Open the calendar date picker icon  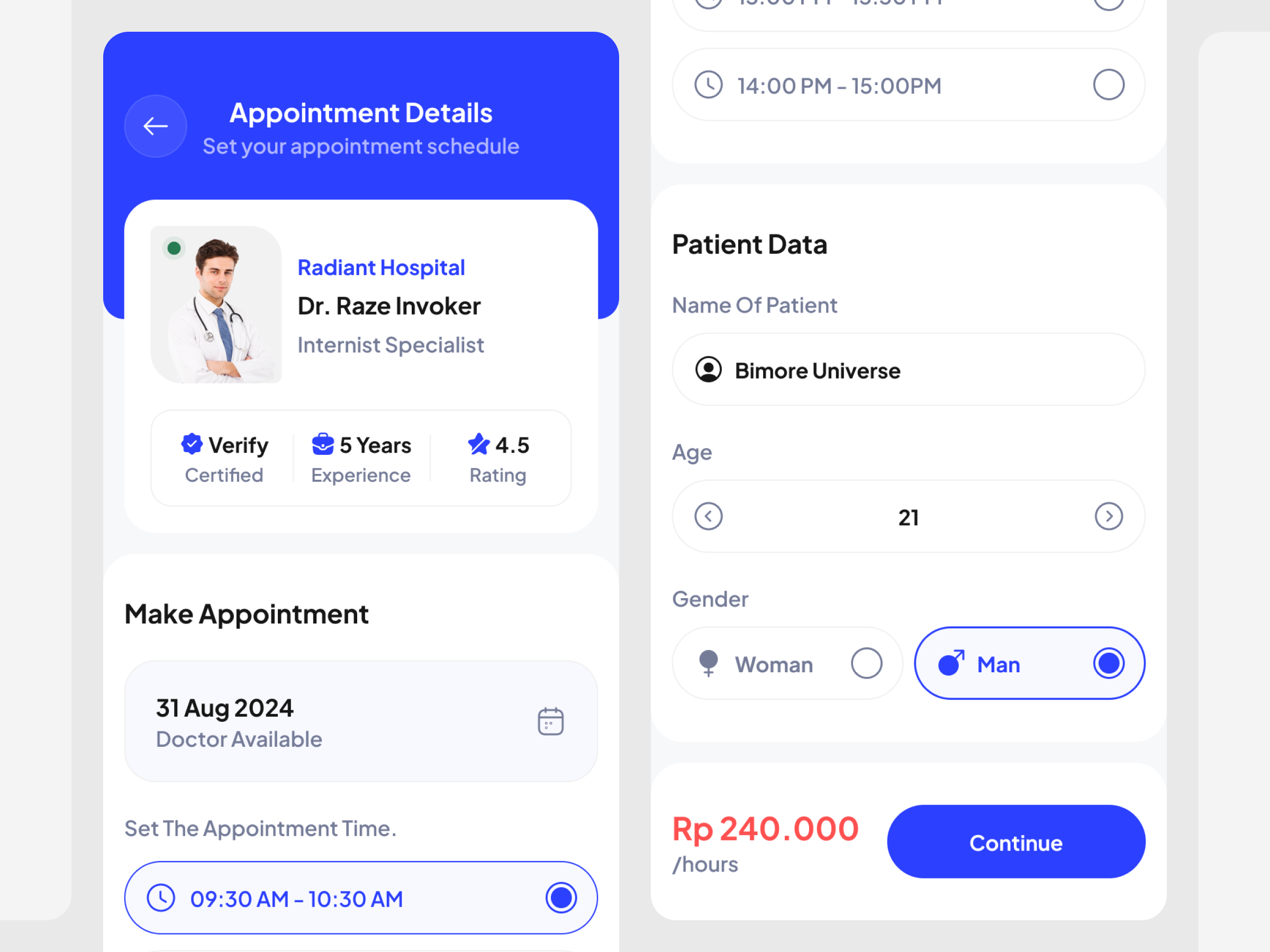point(550,721)
